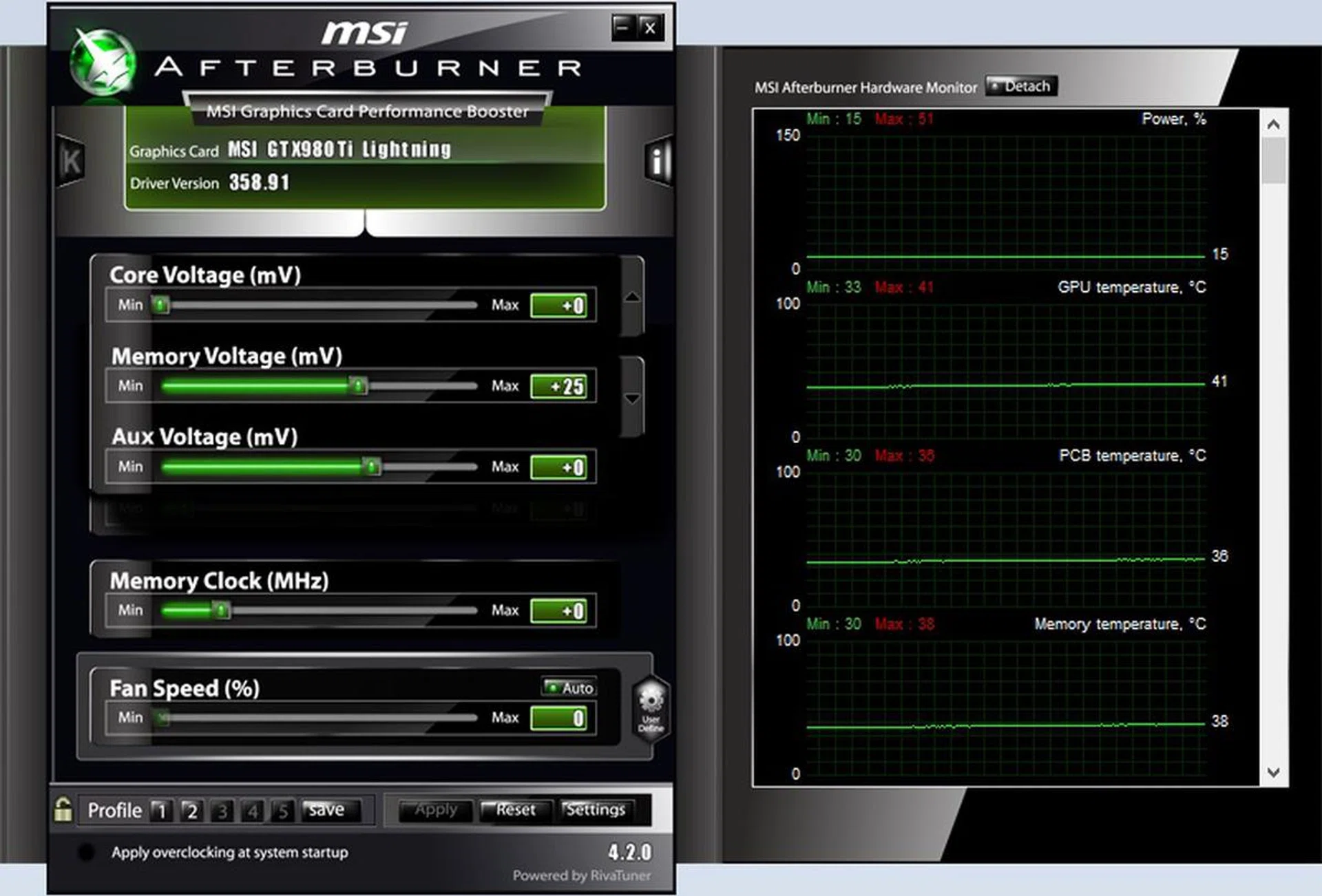Image resolution: width=1322 pixels, height=896 pixels.
Task: Detach the hardware monitor window
Action: coord(1021,86)
